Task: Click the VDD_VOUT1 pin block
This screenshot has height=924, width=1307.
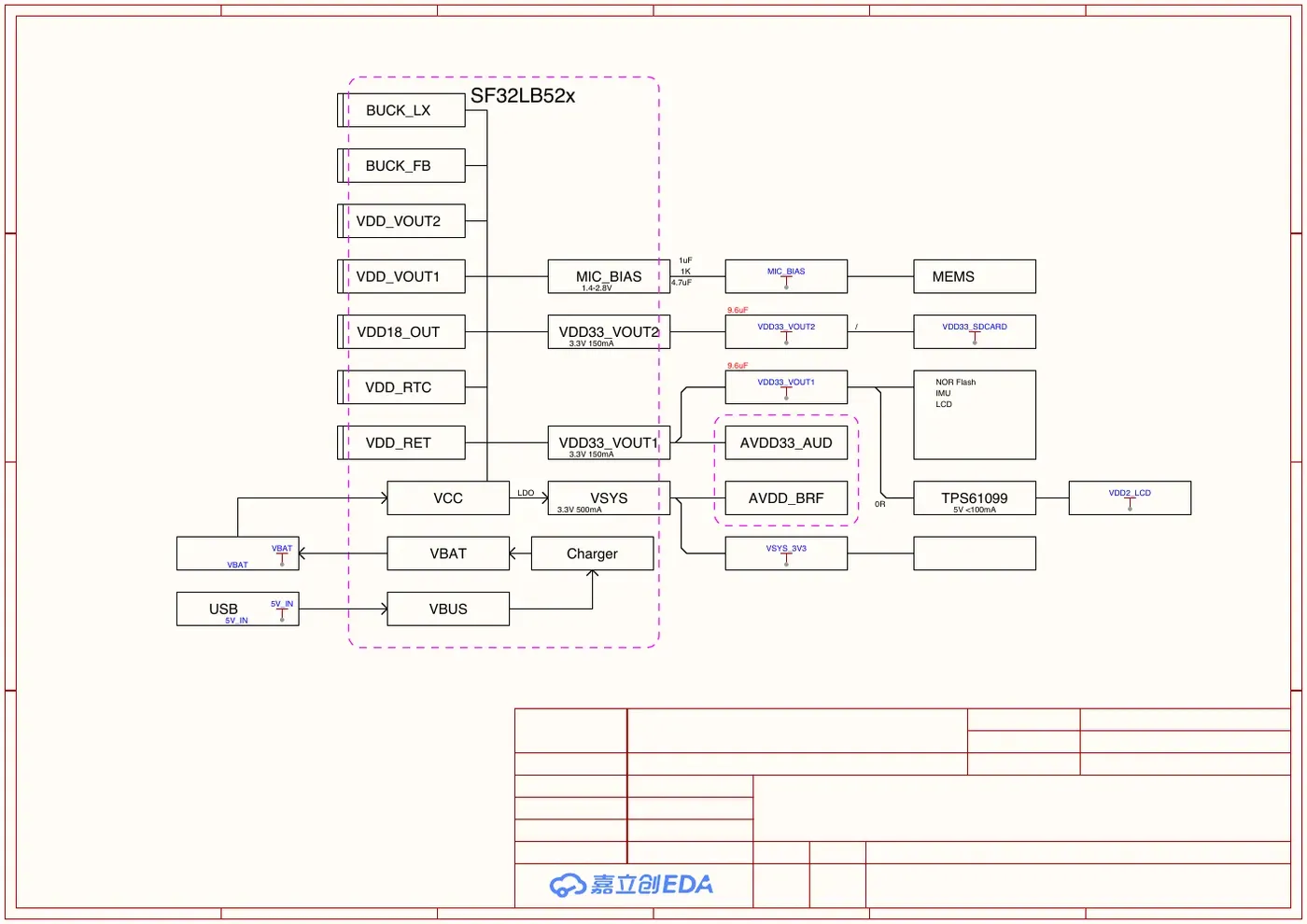Action: pos(401,276)
